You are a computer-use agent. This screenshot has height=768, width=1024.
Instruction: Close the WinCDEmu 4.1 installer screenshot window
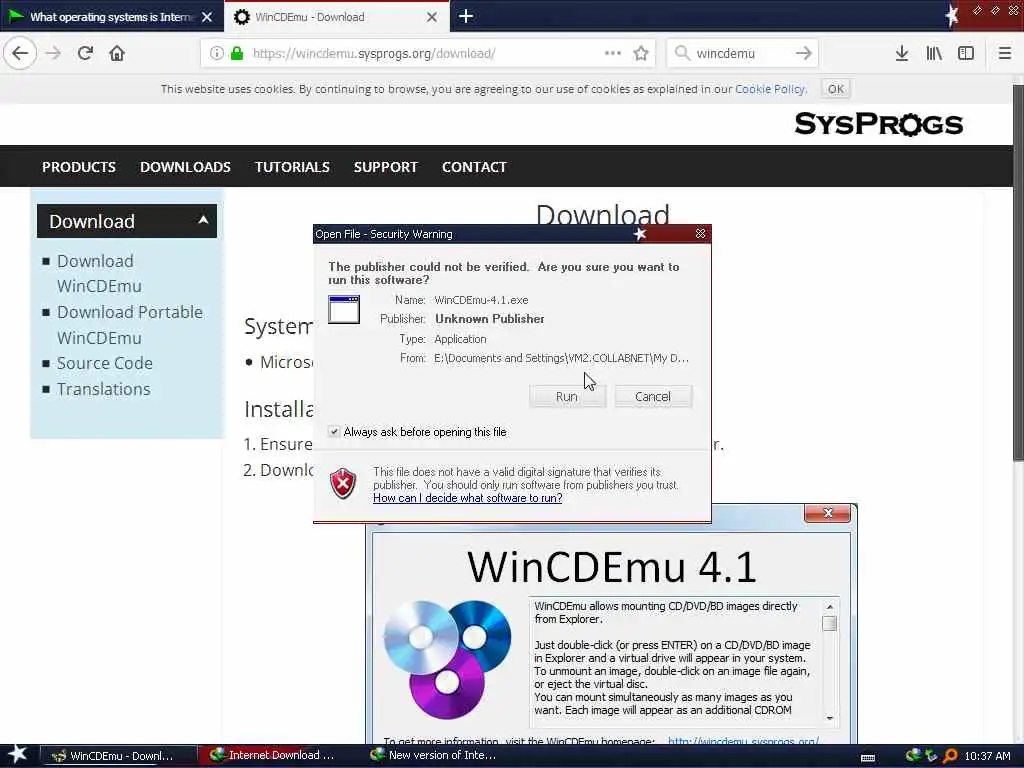(827, 513)
